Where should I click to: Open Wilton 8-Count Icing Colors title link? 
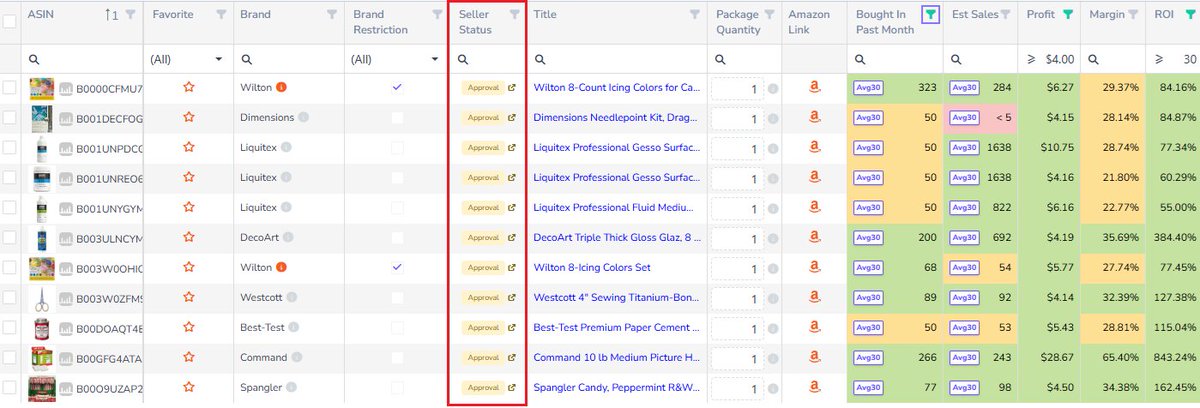[x=617, y=88]
